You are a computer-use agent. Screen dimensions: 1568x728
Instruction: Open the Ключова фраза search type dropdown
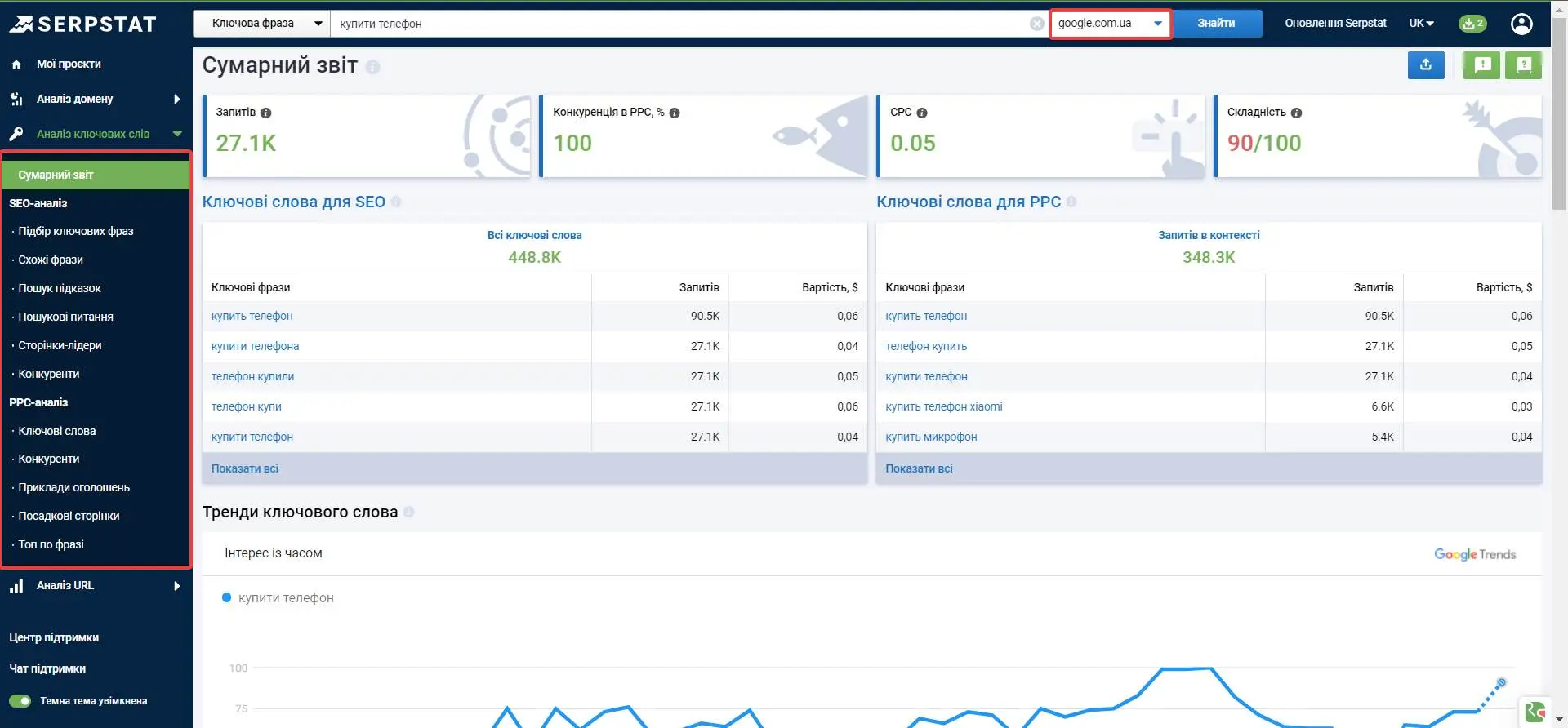coord(261,24)
